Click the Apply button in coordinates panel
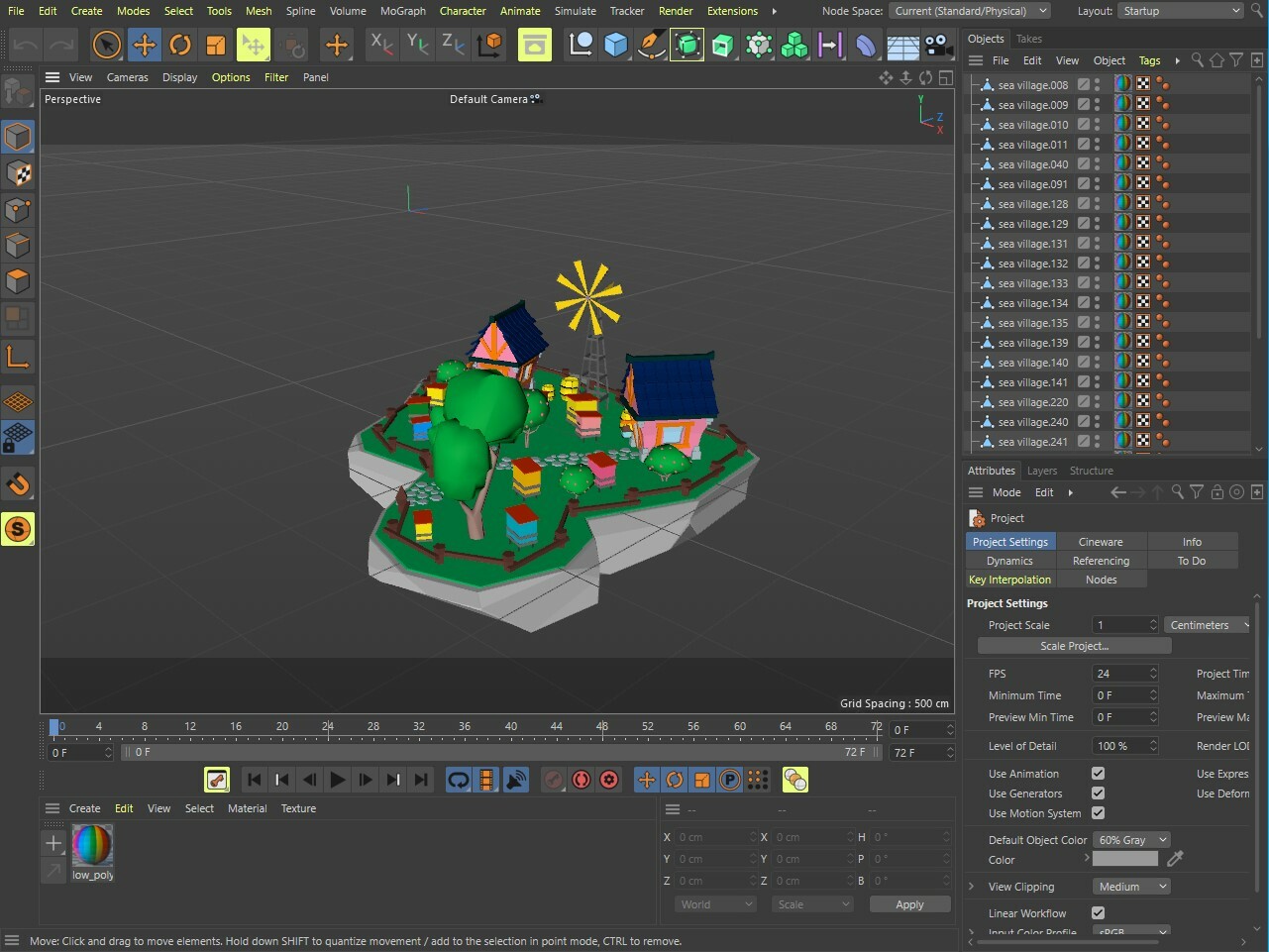 click(x=908, y=904)
